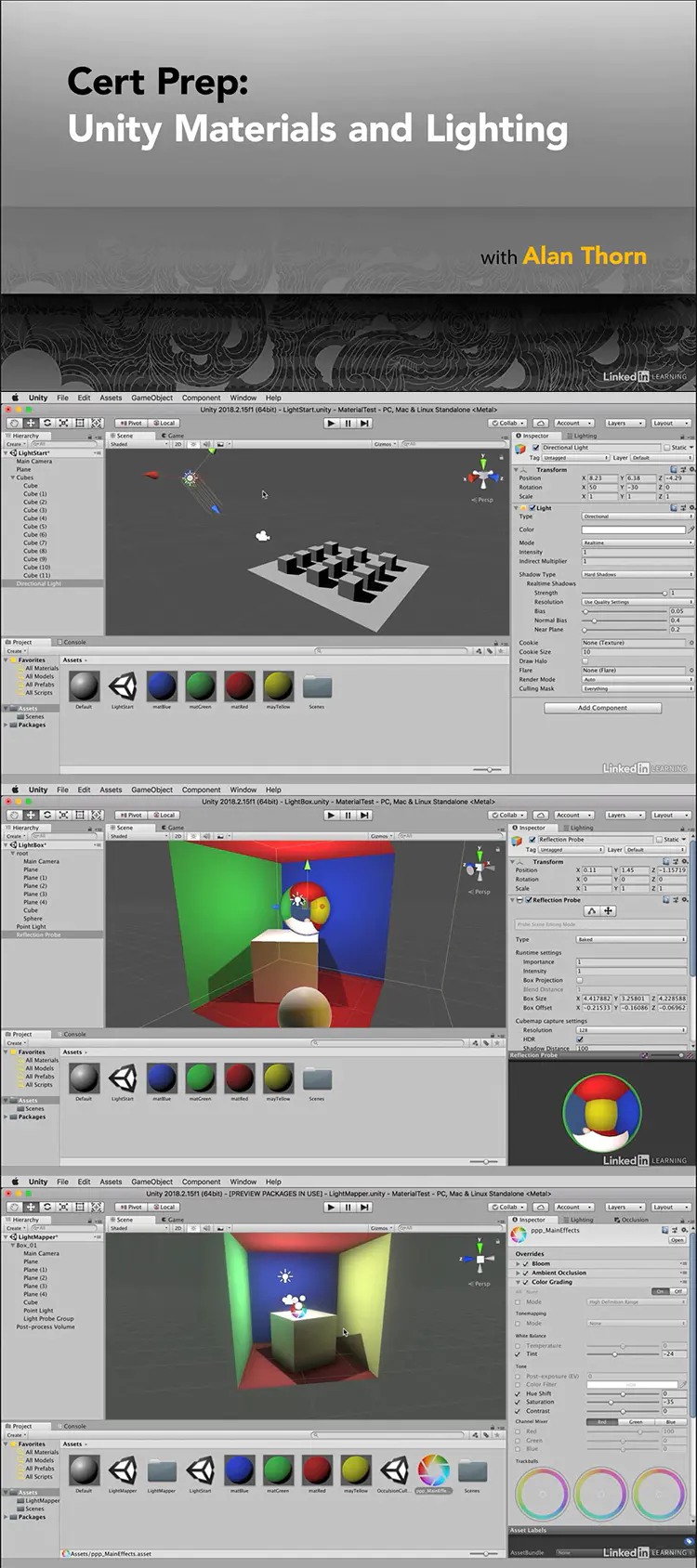Open Layers dropdown in top window toolbar
Screen dimensions: 697x1568
click(x=624, y=423)
